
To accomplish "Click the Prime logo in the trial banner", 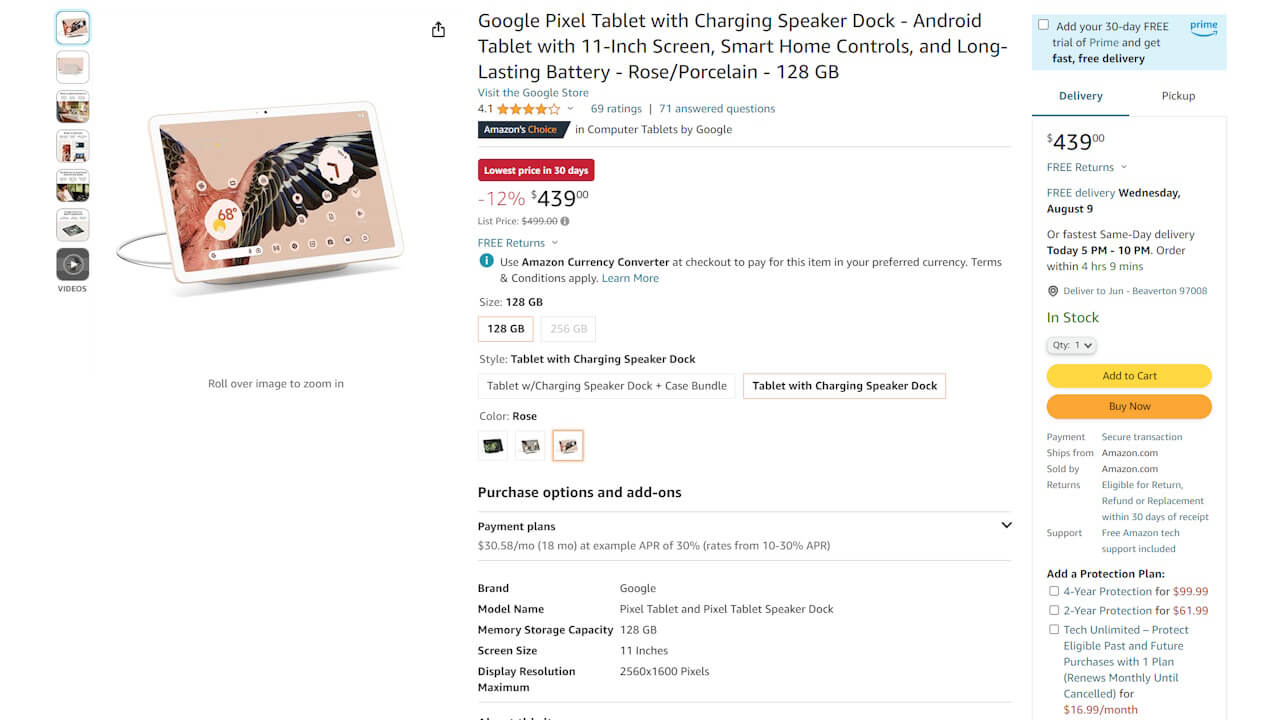I will [x=1203, y=30].
